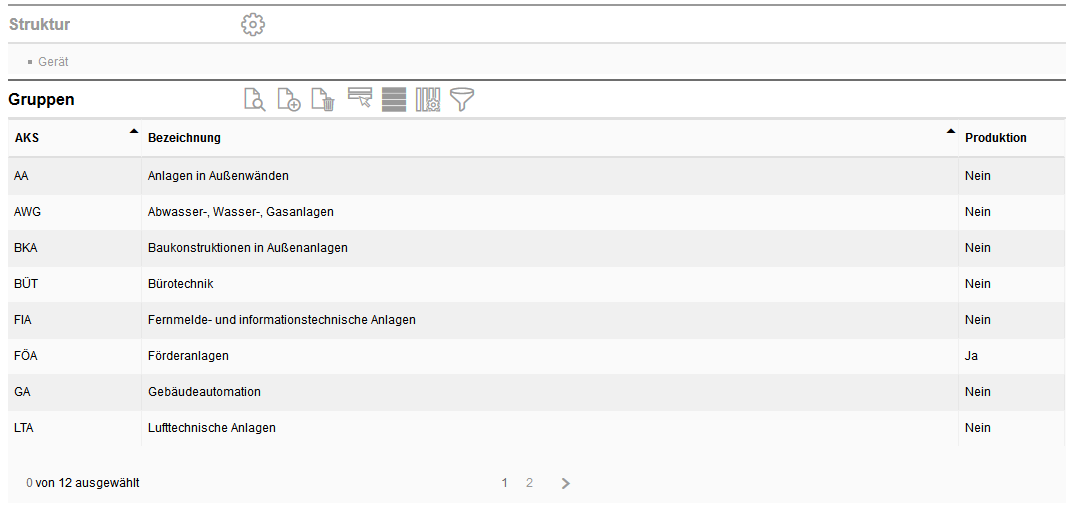The image size is (1069, 509).
Task: Click the 'Ja' Produktion value for Förderanlagen
Action: pos(972,356)
